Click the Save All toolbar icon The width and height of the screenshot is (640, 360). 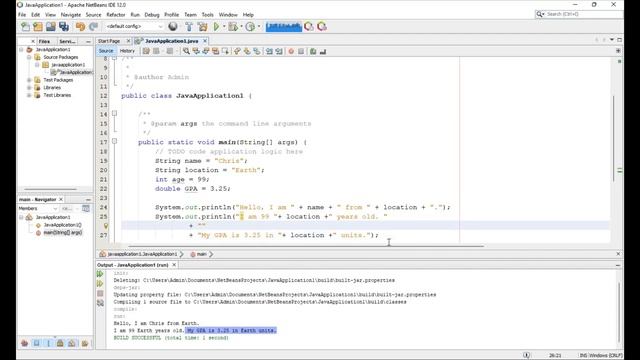point(64,27)
